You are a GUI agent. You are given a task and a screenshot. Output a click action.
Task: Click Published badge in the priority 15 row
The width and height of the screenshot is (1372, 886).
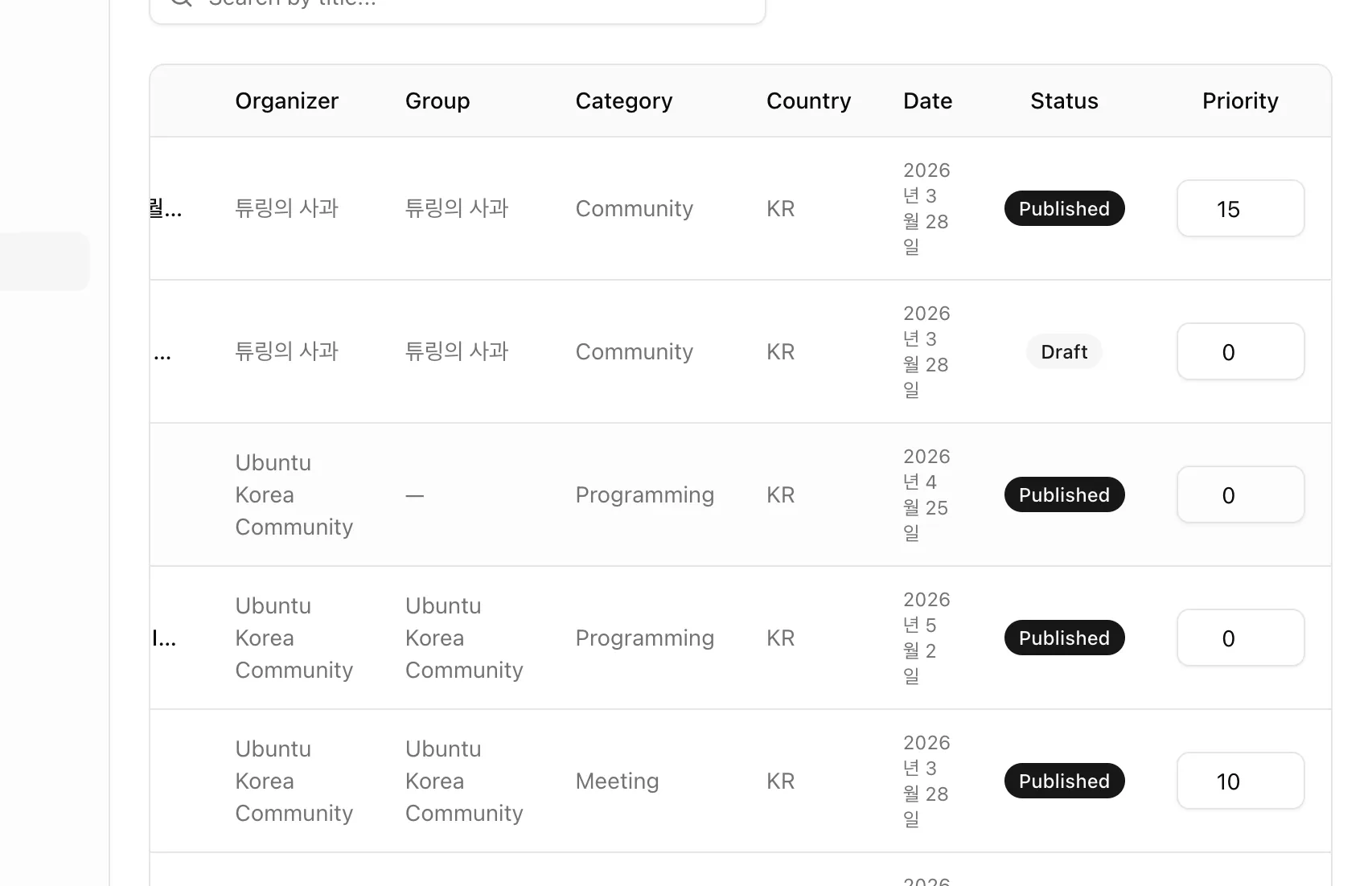click(1063, 209)
